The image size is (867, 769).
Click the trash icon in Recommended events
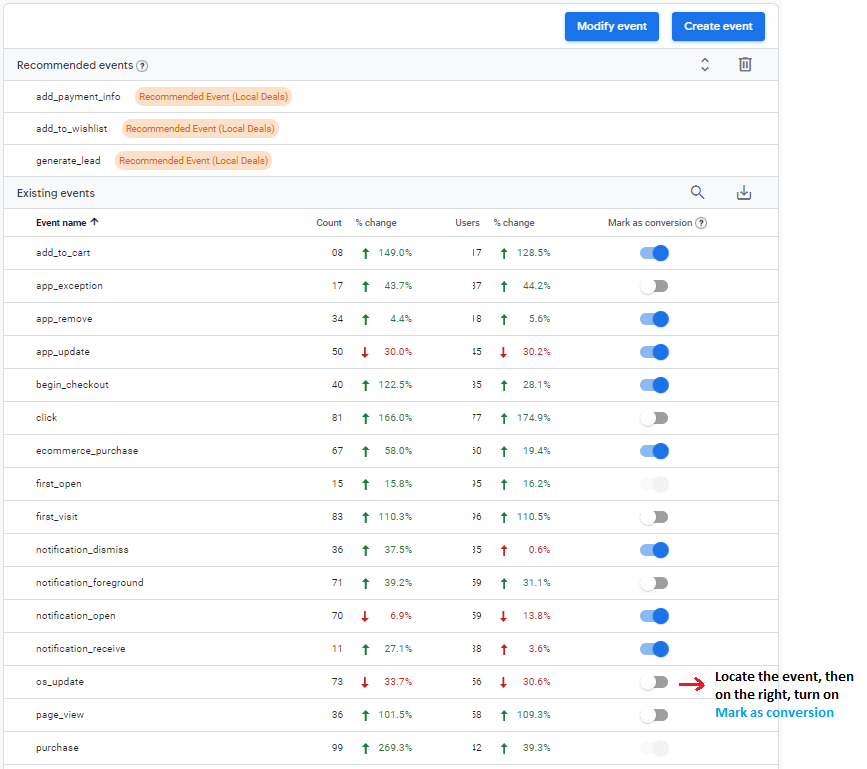(745, 65)
